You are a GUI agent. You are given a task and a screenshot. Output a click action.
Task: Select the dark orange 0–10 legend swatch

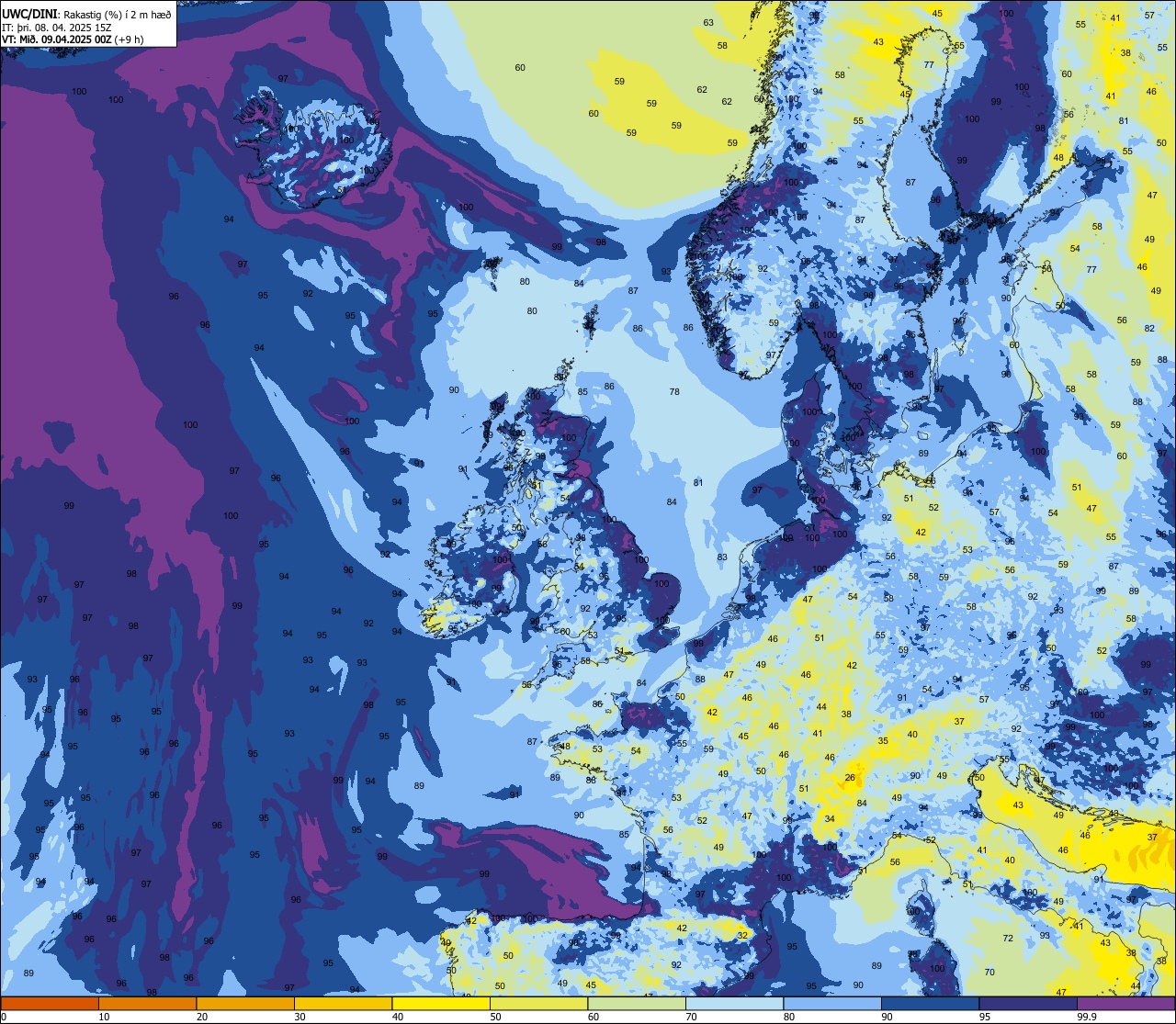pyautogui.click(x=50, y=1003)
